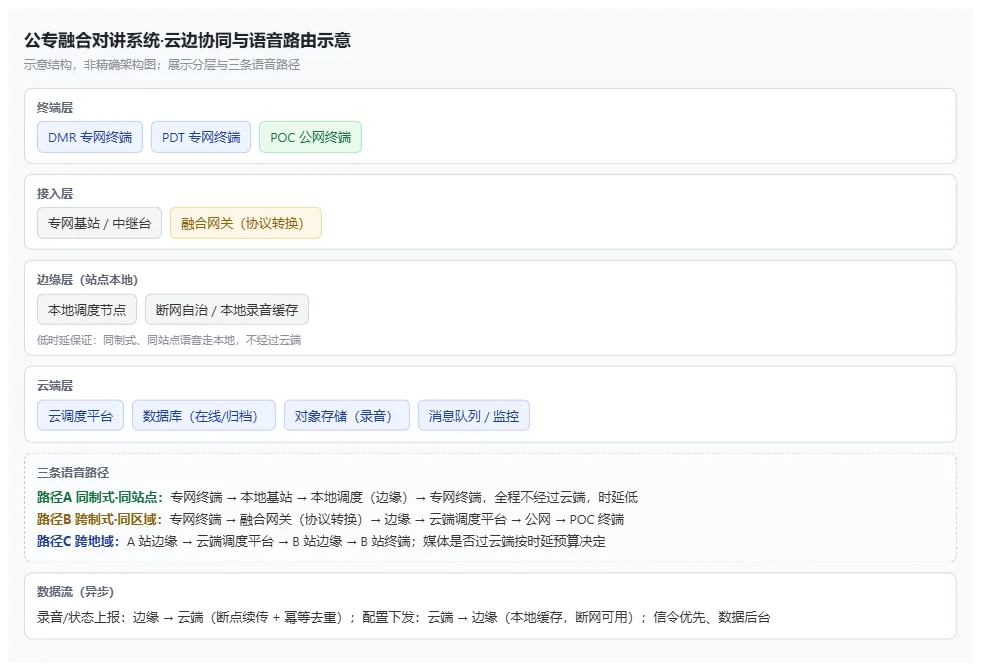Image resolution: width=981 pixels, height=670 pixels.
Task: Click the main title 公专融合对讲系统·云边协同与语音路由示意
Action: click(188, 41)
